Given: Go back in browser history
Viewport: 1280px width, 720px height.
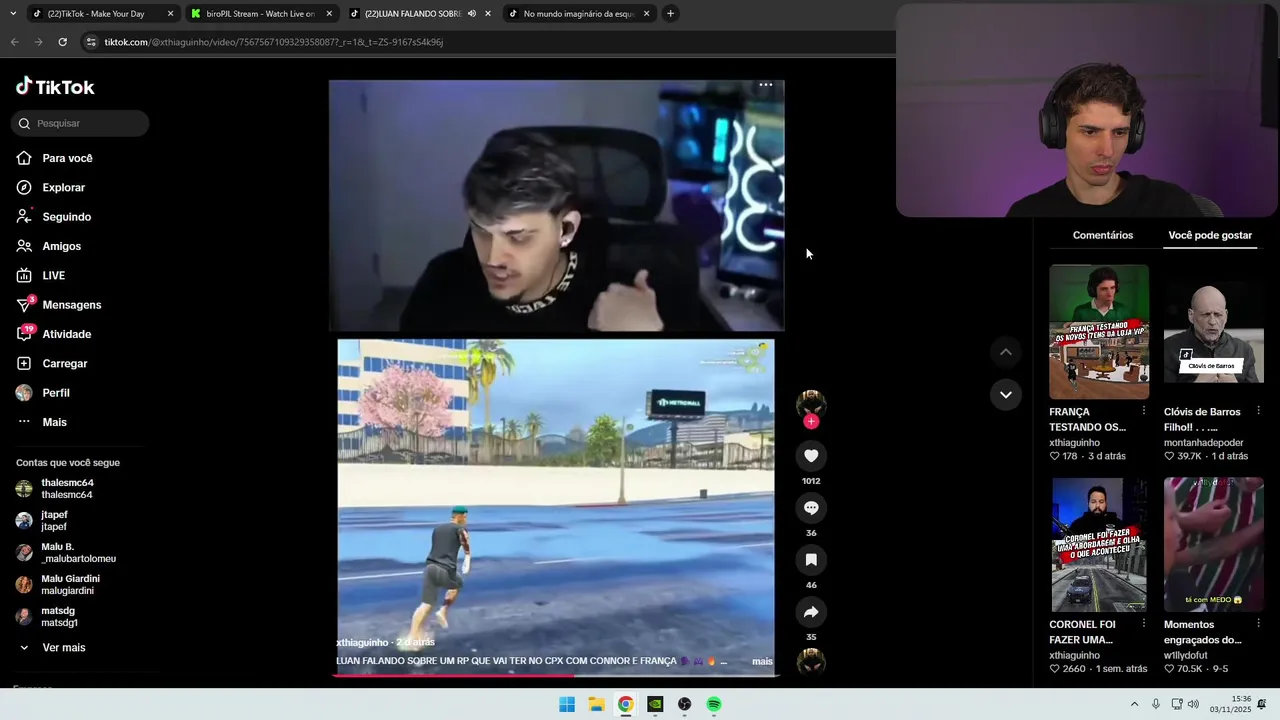Looking at the screenshot, I should pos(14,42).
